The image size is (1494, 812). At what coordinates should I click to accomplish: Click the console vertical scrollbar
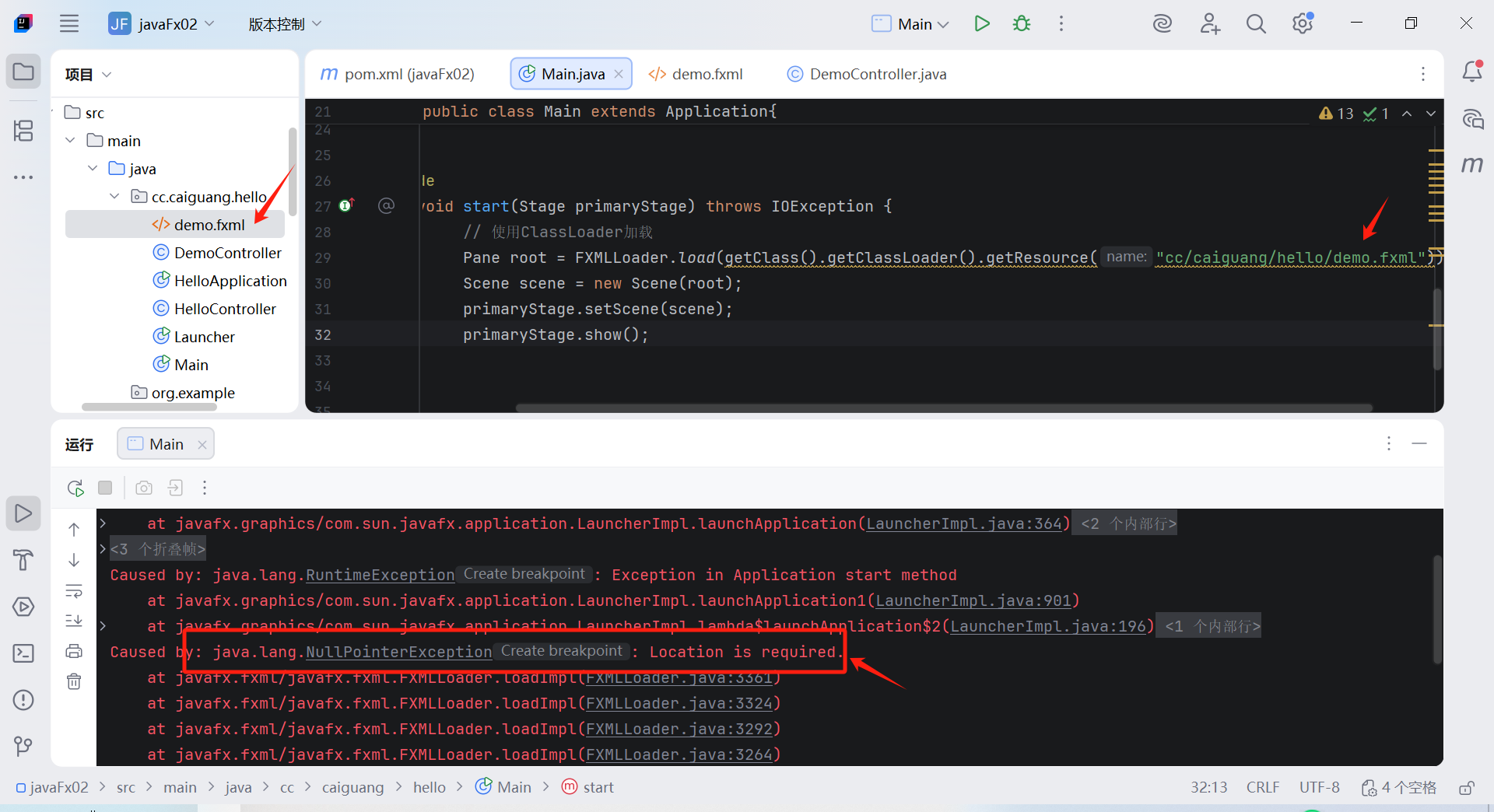point(1437,608)
